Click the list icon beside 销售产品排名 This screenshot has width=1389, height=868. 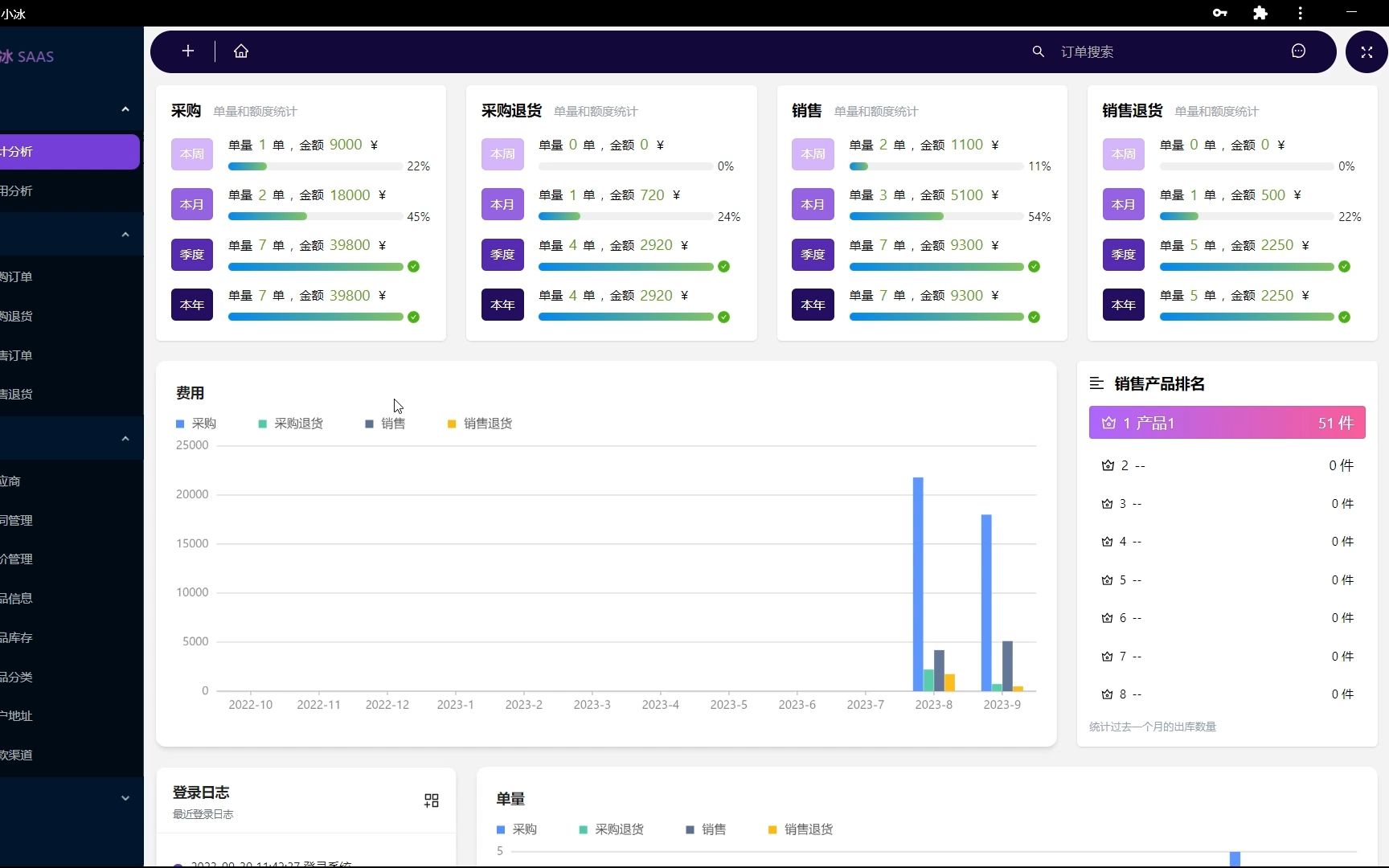tap(1096, 383)
